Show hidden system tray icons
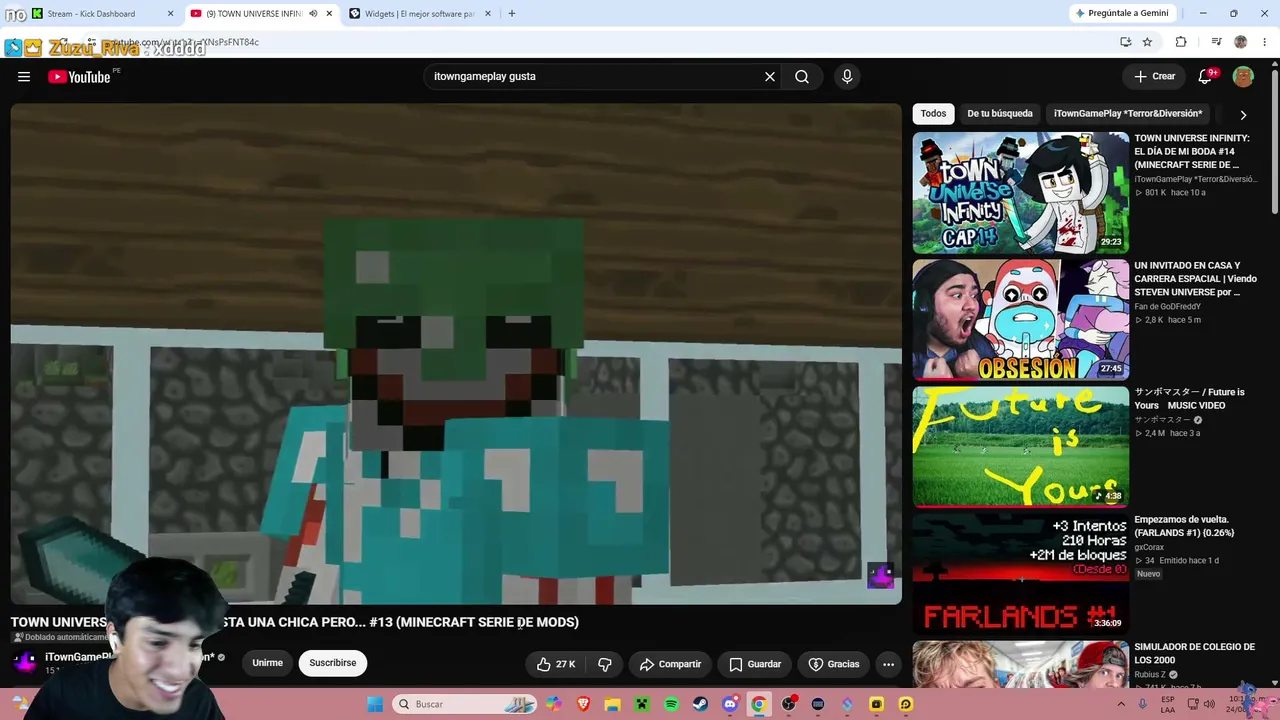Viewport: 1280px width, 720px height. coord(1121,704)
